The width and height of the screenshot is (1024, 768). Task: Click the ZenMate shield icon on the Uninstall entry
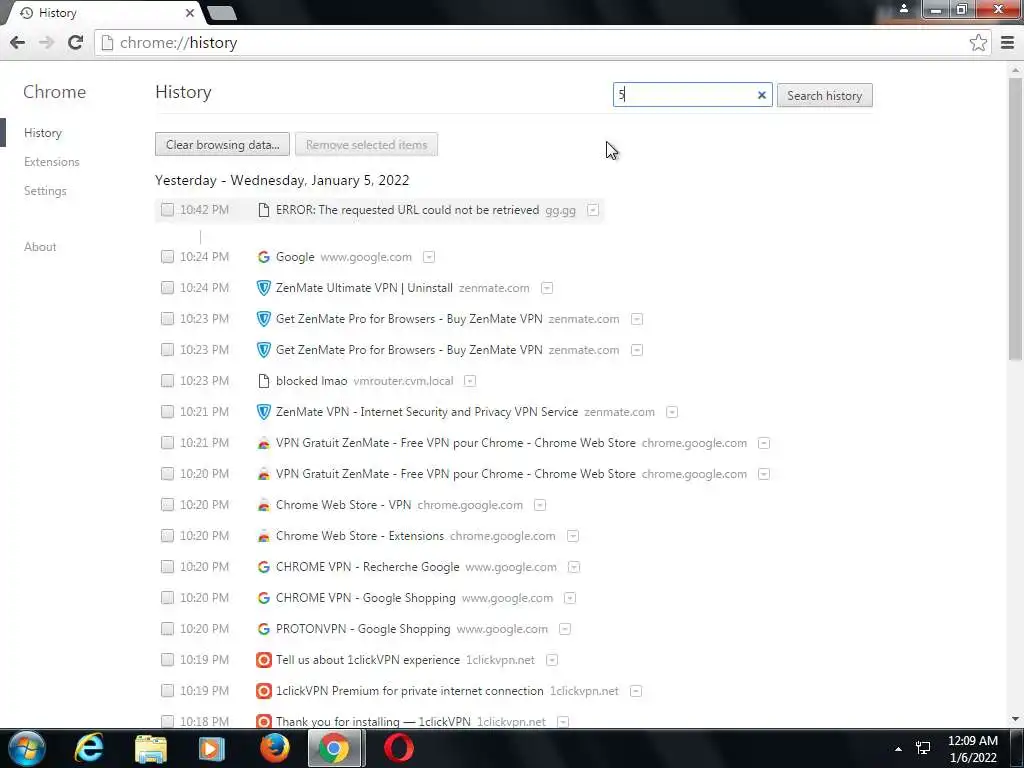click(x=263, y=288)
